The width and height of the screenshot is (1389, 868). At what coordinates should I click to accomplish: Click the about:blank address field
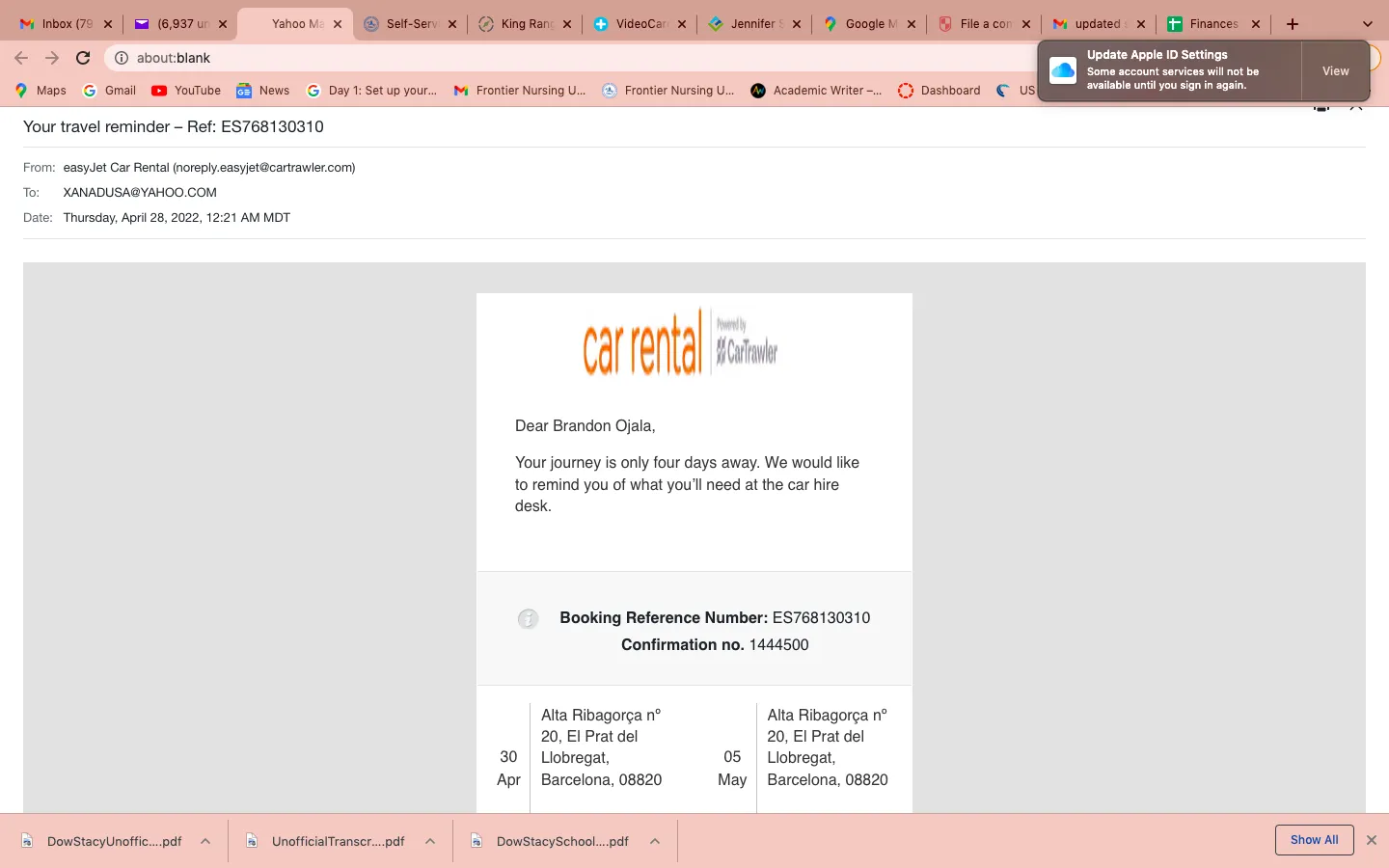[579, 58]
